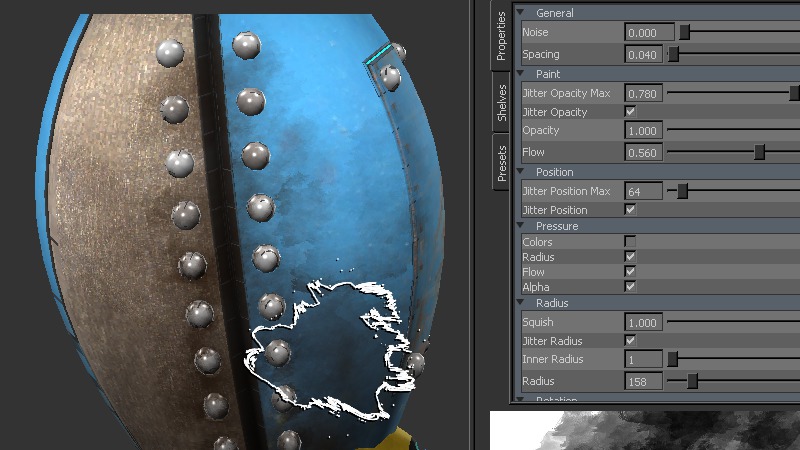Image resolution: width=800 pixels, height=450 pixels.
Task: Click the brush tip preview thumbnail
Action: (645, 430)
